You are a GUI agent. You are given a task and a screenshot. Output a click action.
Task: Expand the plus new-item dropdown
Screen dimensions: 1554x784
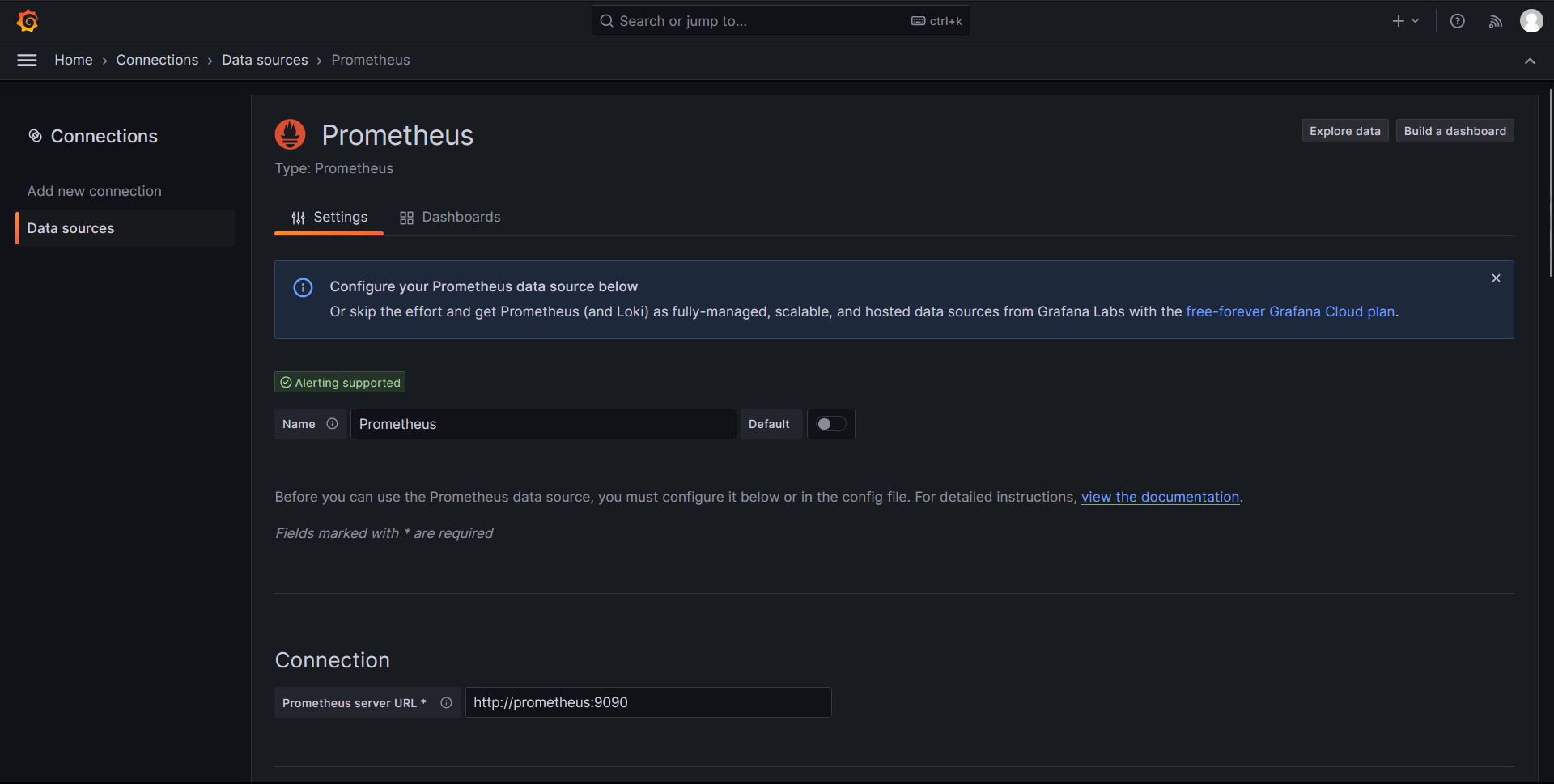tap(1405, 21)
